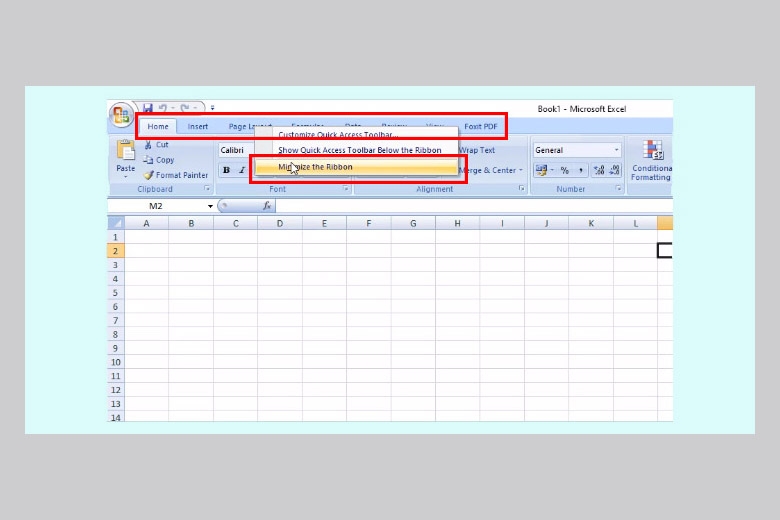Expand Merge & Center dropdown arrow
The image size is (780, 520).
click(x=521, y=170)
